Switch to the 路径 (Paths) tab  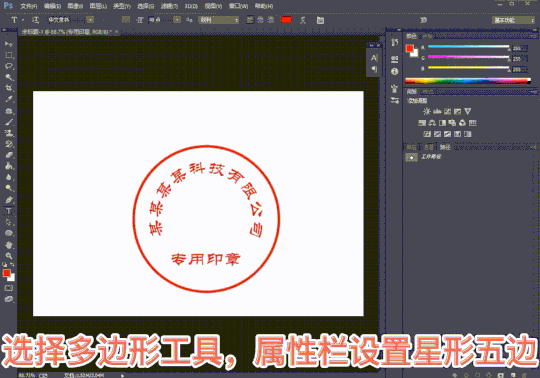(445, 147)
